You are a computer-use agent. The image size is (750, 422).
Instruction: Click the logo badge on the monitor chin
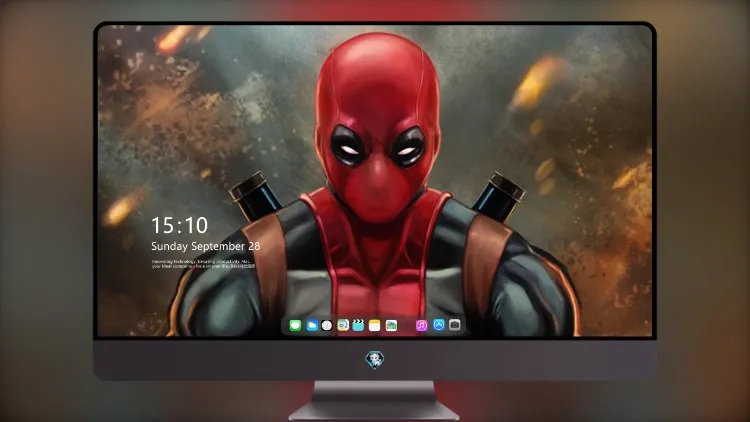point(375,360)
